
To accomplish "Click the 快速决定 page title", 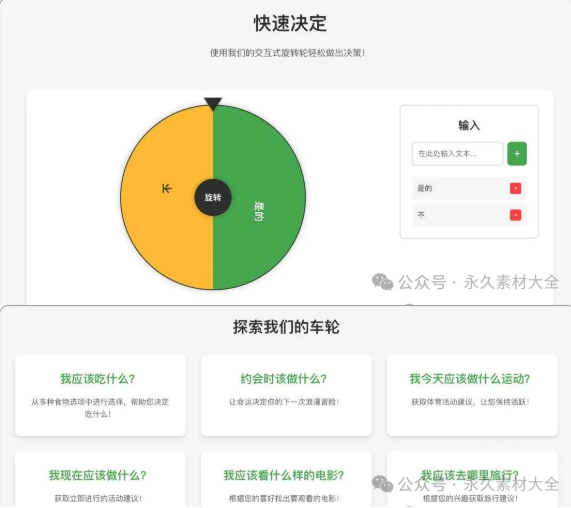I will click(x=290, y=23).
